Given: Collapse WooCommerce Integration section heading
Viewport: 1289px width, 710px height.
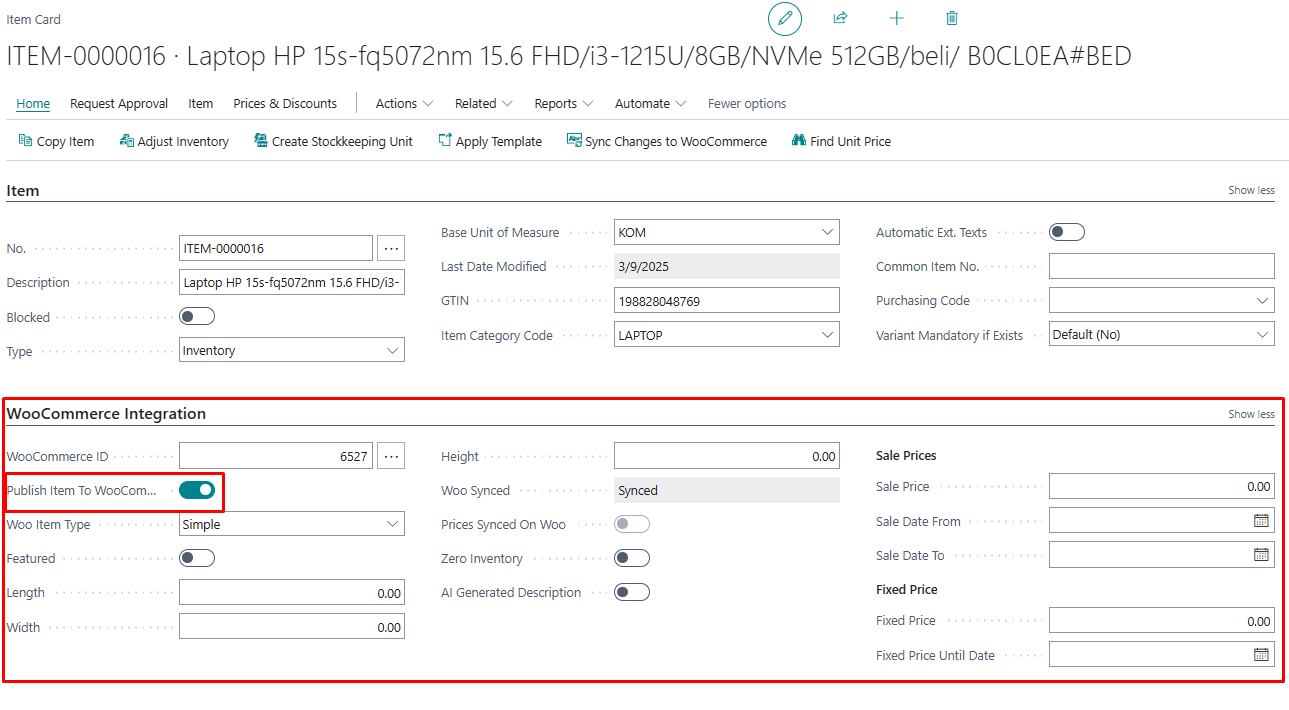Looking at the screenshot, I should 106,414.
